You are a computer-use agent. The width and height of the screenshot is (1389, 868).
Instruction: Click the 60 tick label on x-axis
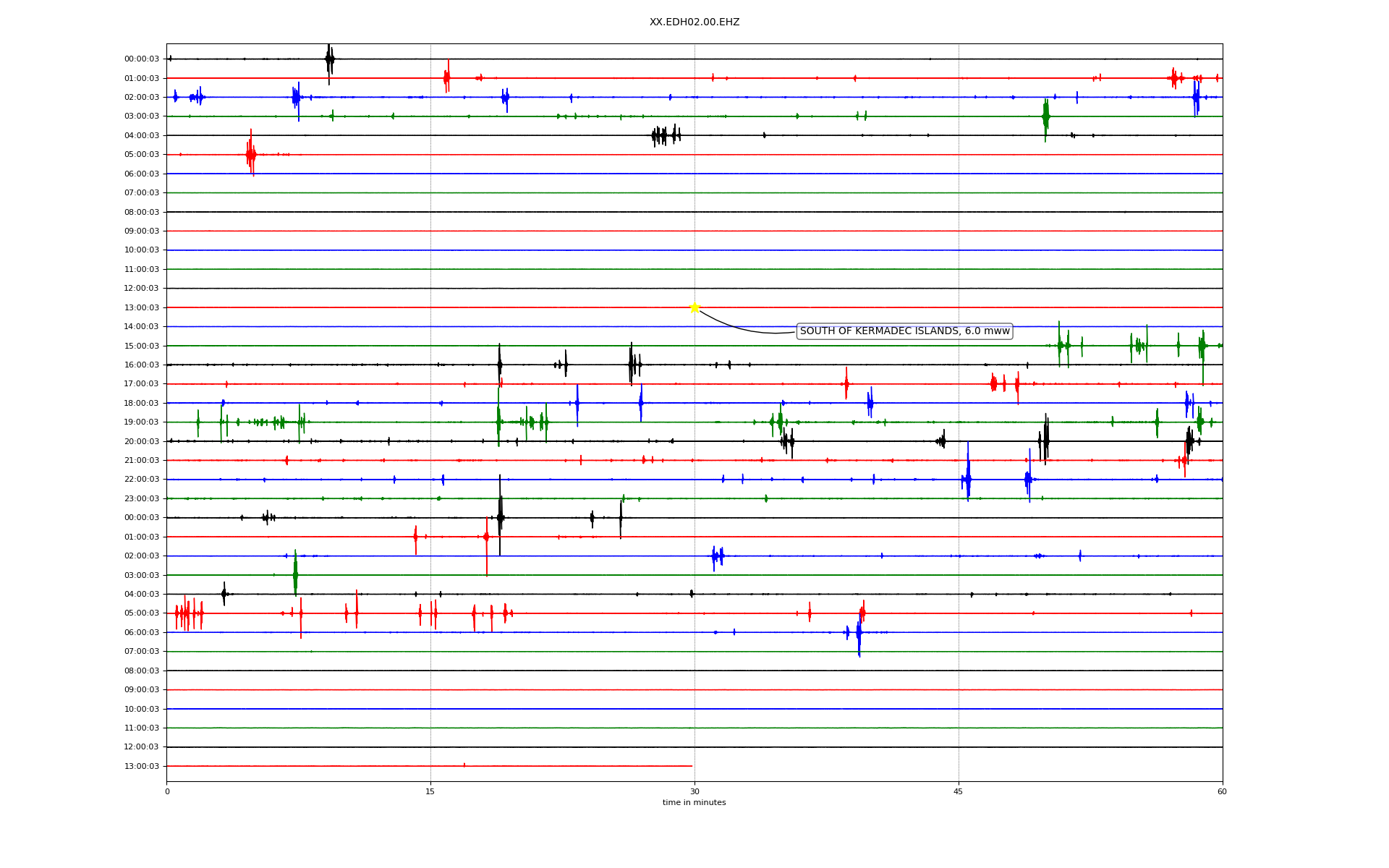pyautogui.click(x=1222, y=791)
